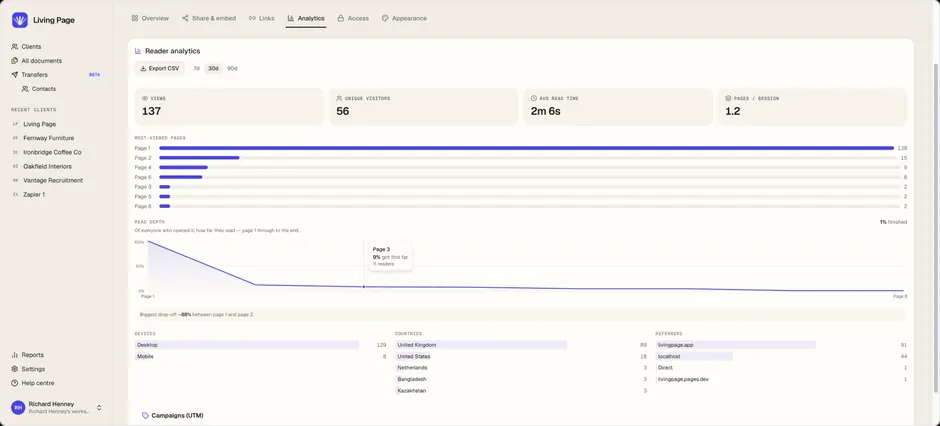This screenshot has width=940, height=426.
Task: Click the Reports bar chart icon
Action: pos(14,355)
